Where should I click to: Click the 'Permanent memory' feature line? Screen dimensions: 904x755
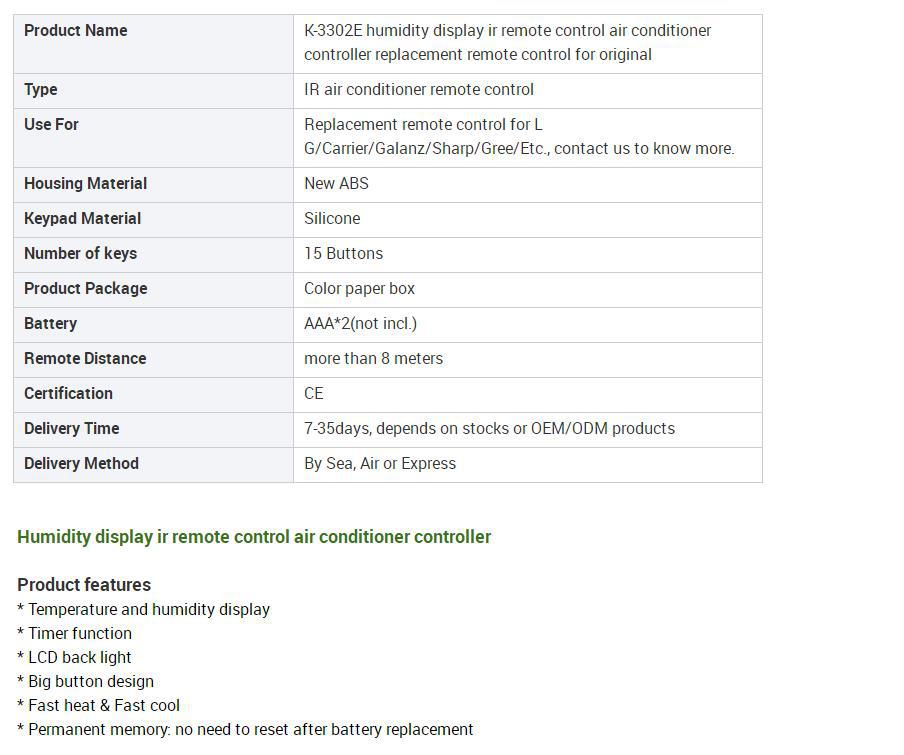pyautogui.click(x=245, y=729)
